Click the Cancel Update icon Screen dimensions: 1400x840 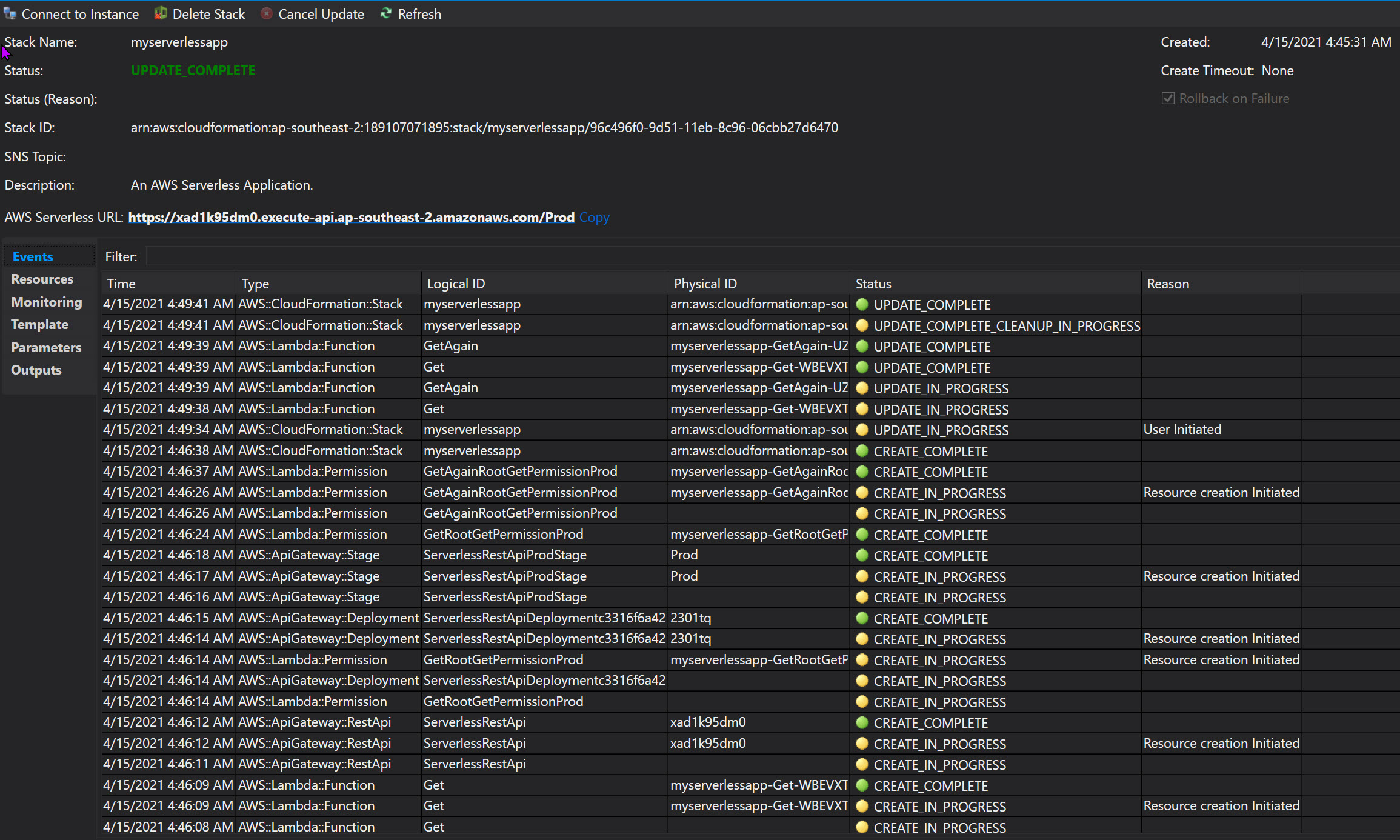click(x=266, y=13)
